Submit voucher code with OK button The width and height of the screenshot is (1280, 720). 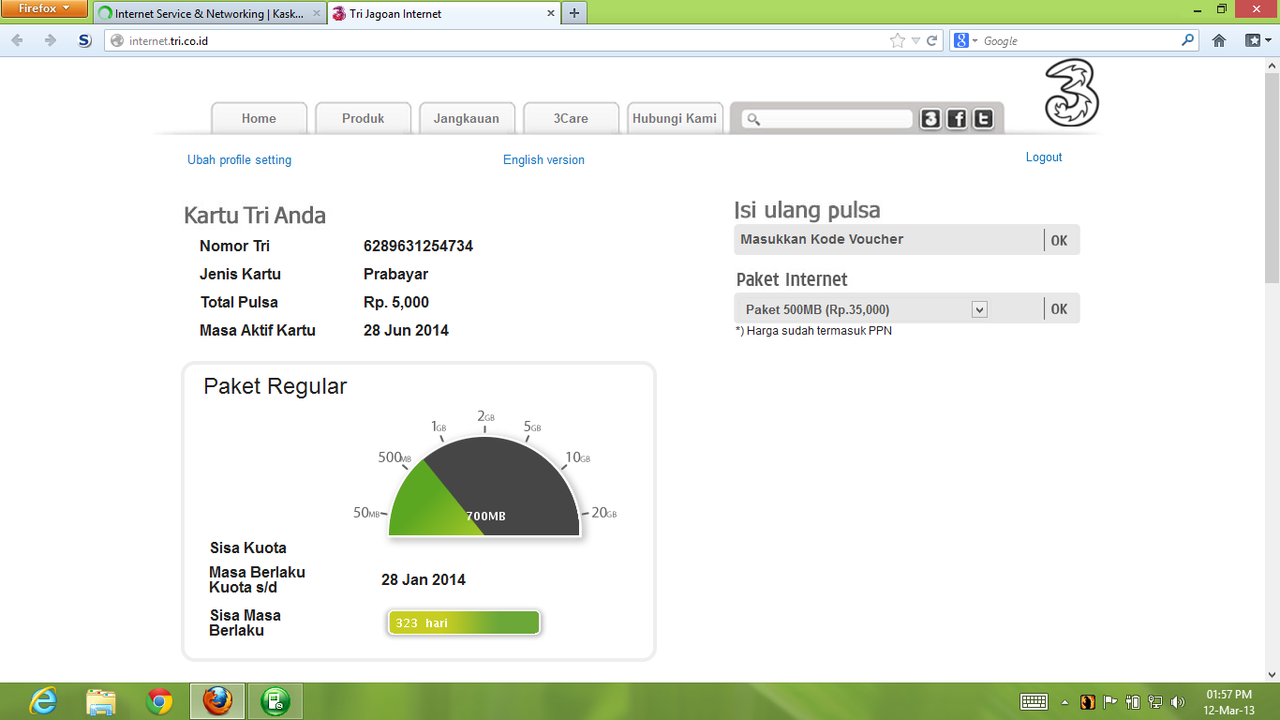(x=1059, y=241)
